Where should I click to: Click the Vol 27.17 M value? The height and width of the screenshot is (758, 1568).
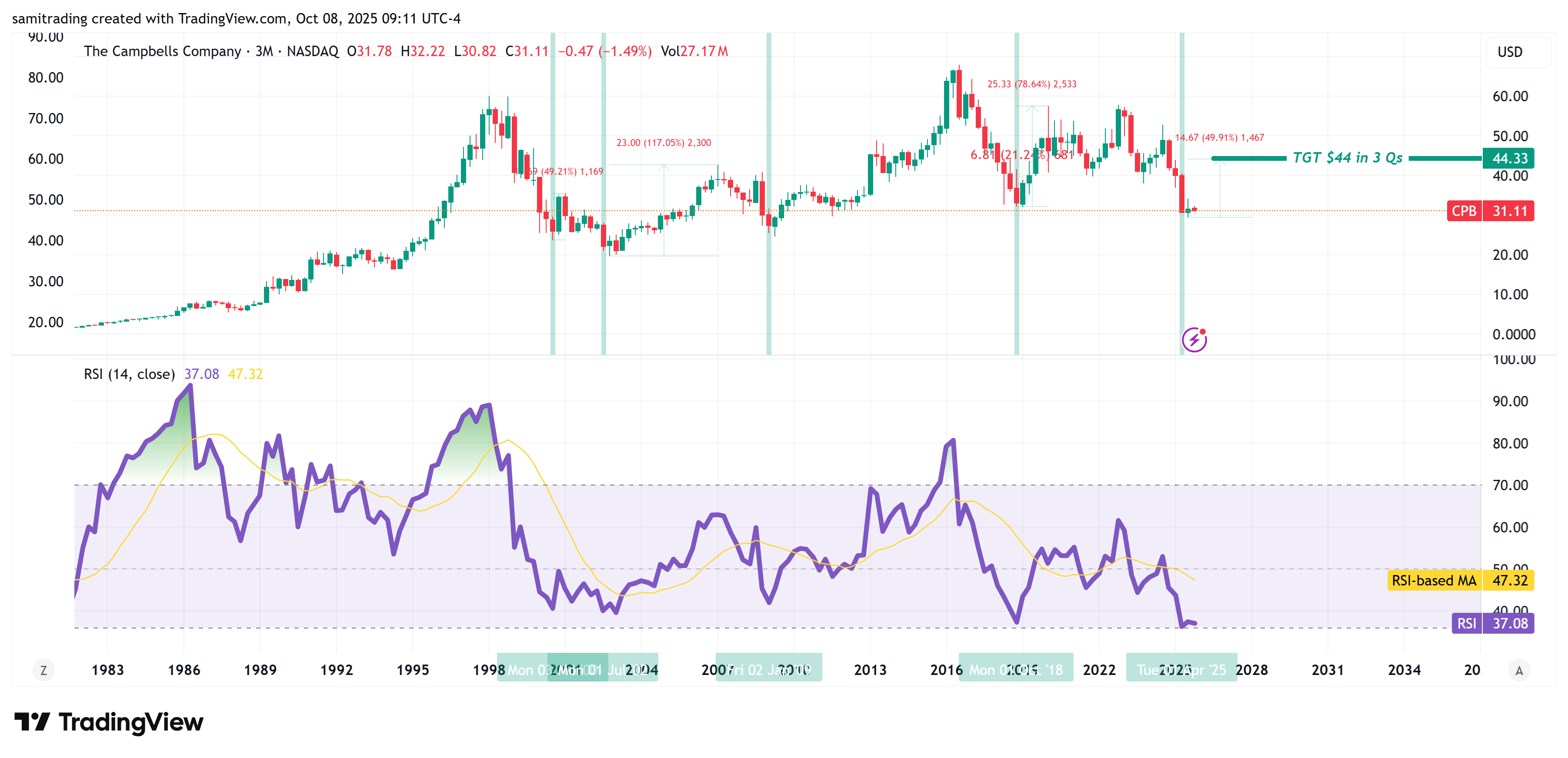694,51
